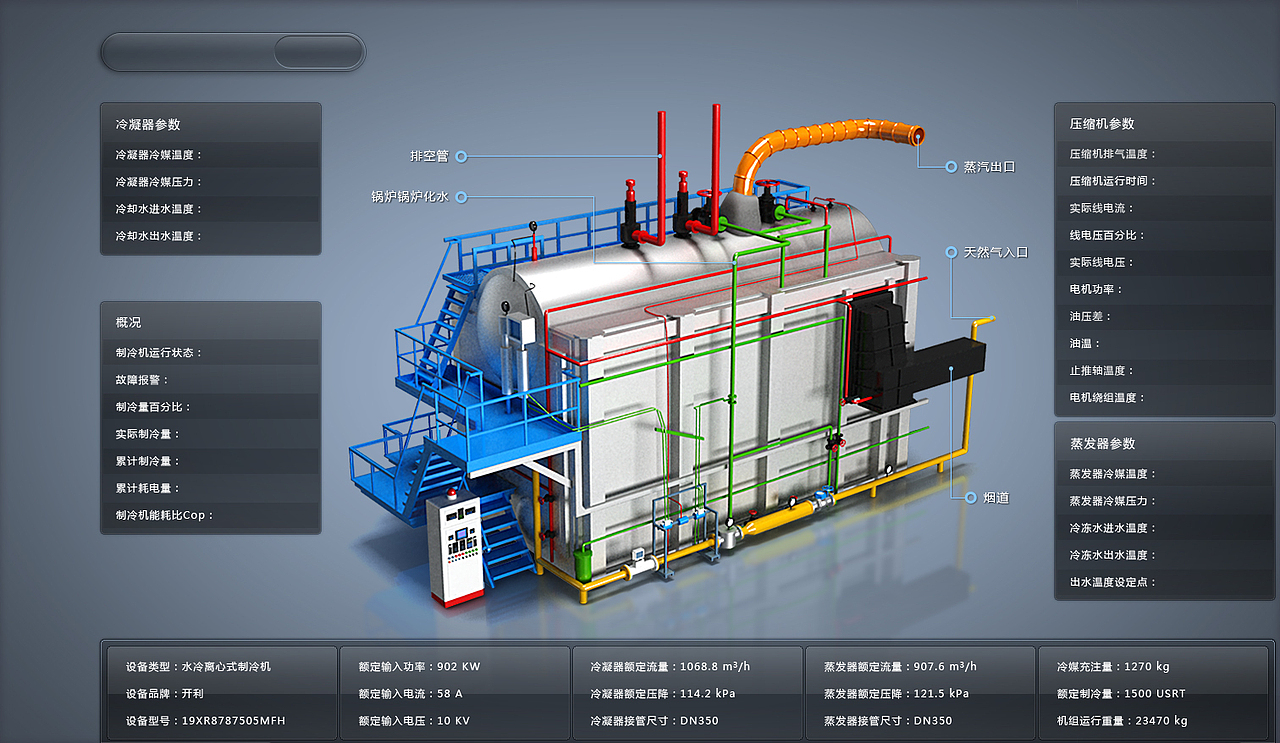This screenshot has width=1280, height=743.
Task: Click the 蒸发器冷媒压力 row
Action: (1164, 501)
